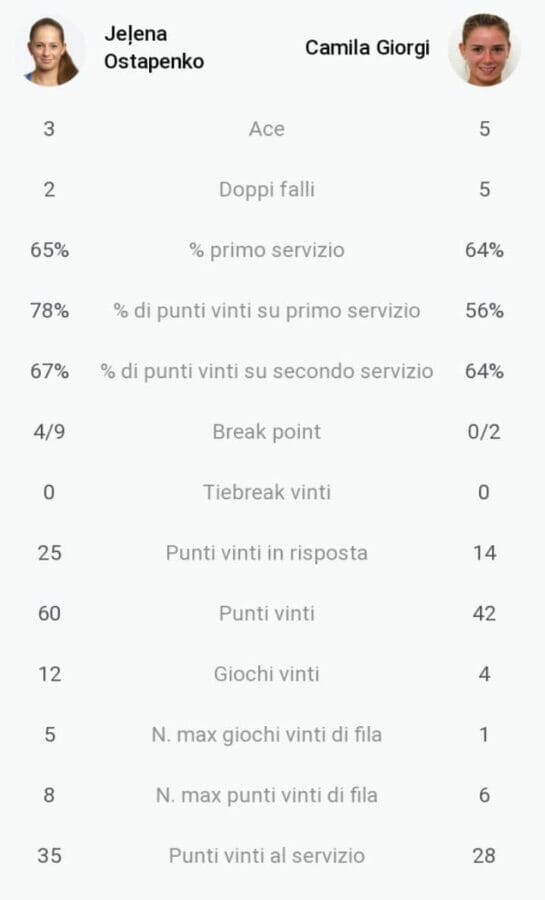545x900 pixels.
Task: Select the Tiebreak vinti row label
Action: coord(267,492)
